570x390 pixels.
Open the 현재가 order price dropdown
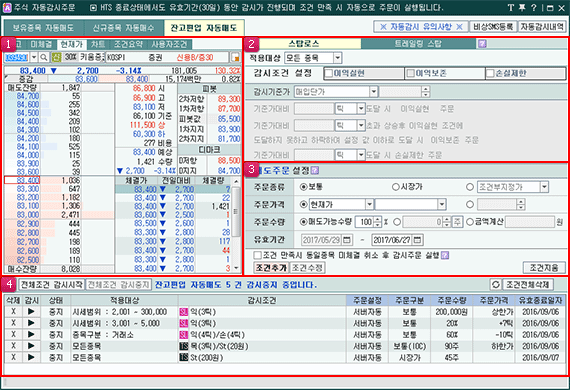tap(369, 204)
